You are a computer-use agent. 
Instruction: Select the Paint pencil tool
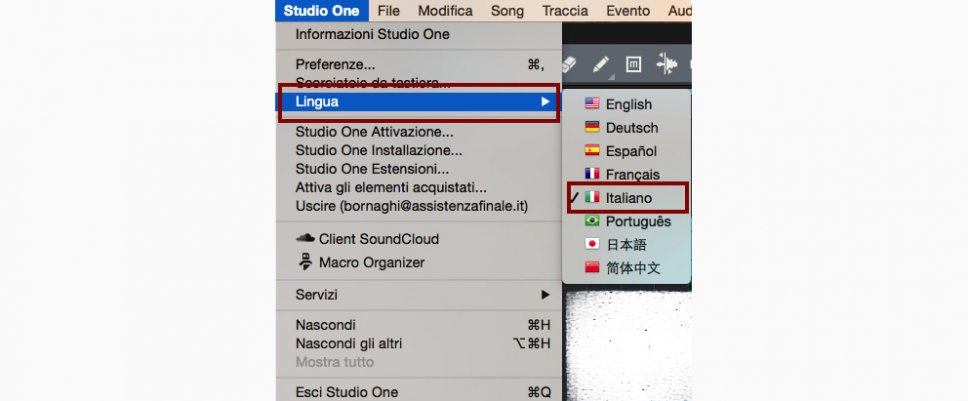click(x=600, y=64)
